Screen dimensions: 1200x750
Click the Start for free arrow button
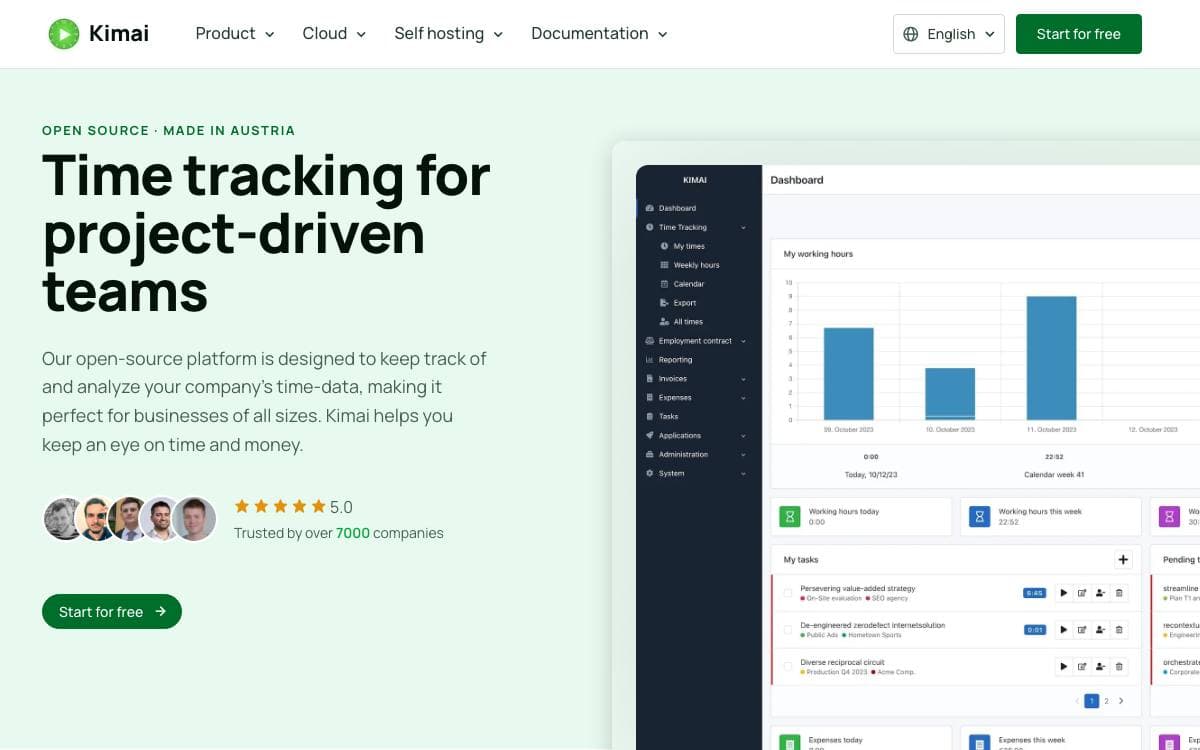point(112,612)
